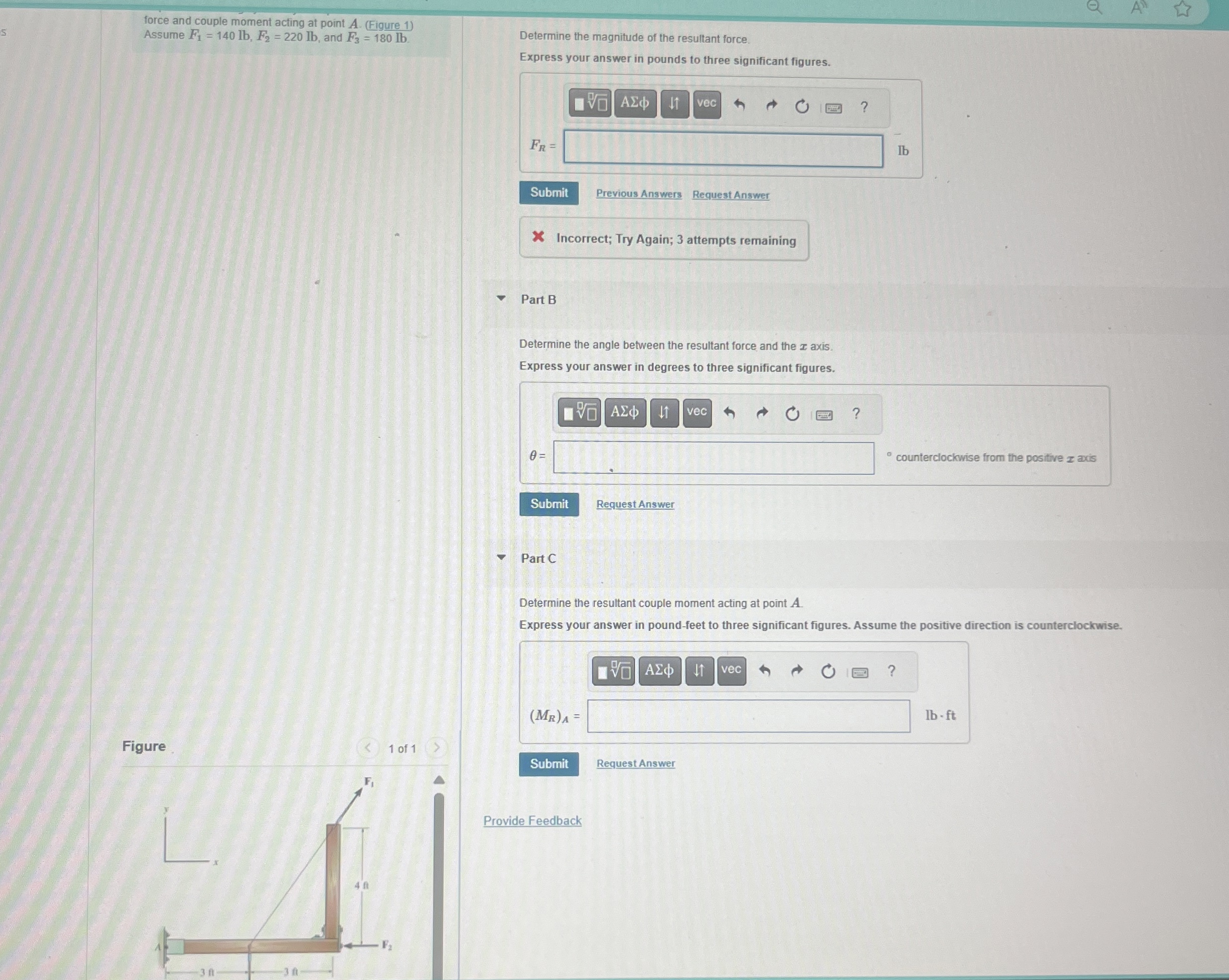Click the subscript/superscript arrows icon in Part B
Image resolution: width=1229 pixels, height=980 pixels.
pyautogui.click(x=664, y=413)
